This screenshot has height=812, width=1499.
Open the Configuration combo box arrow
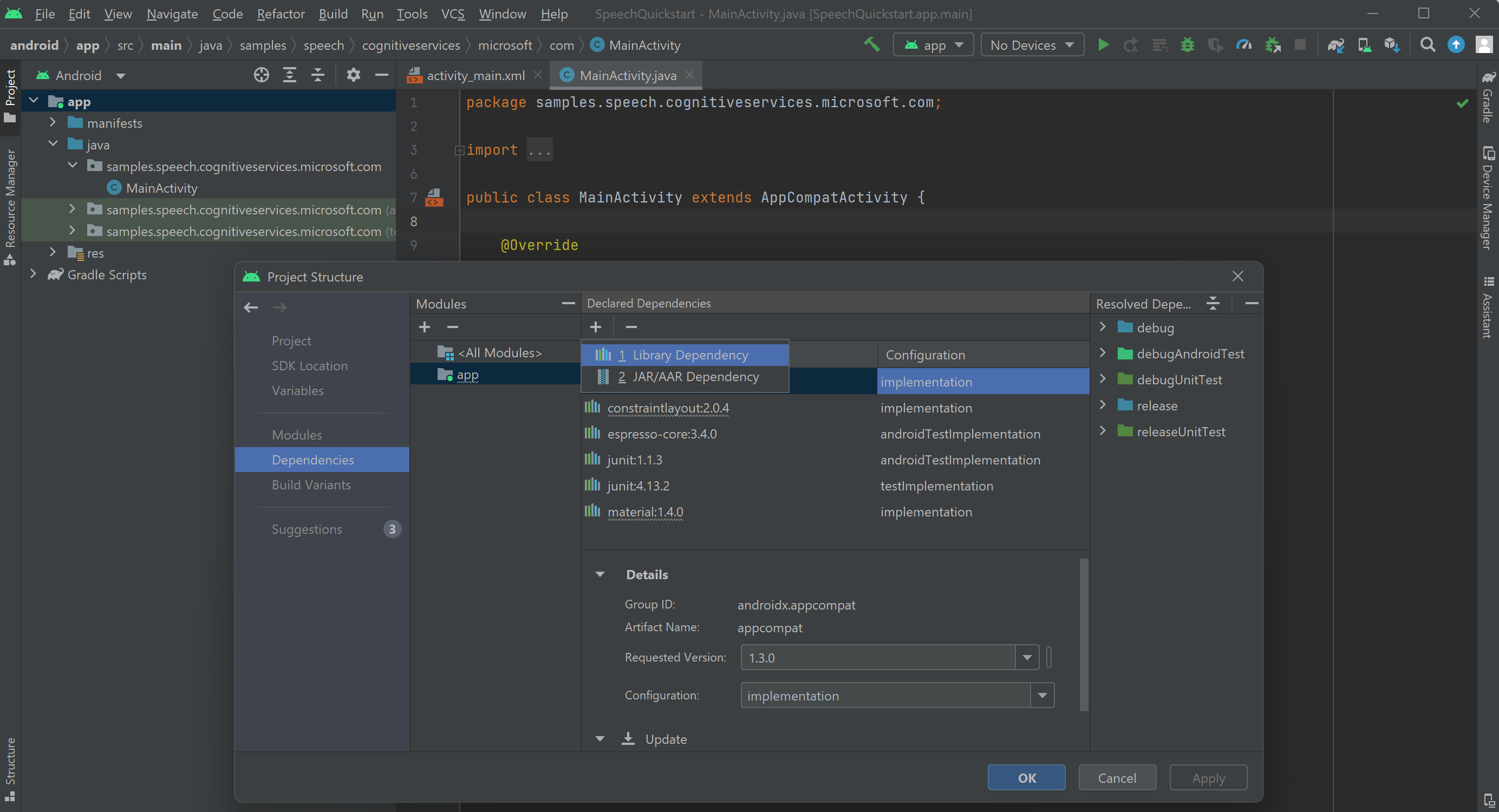1042,695
